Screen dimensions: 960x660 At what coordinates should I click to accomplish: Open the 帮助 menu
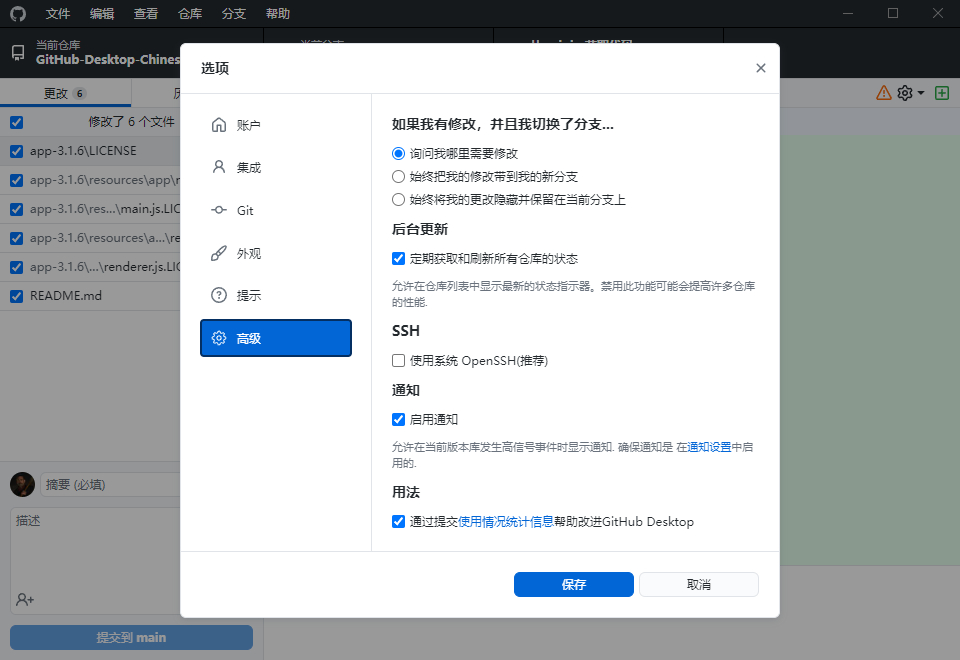pyautogui.click(x=278, y=13)
